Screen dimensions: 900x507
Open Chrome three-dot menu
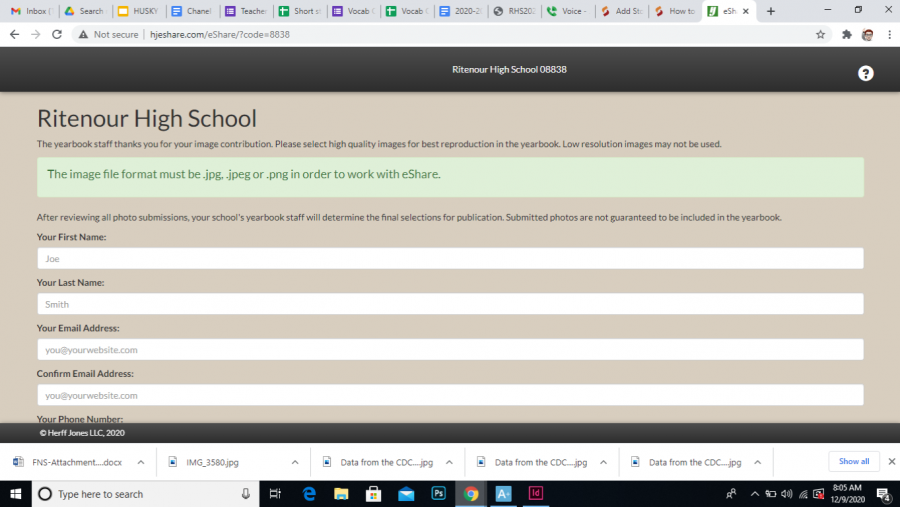click(x=889, y=34)
